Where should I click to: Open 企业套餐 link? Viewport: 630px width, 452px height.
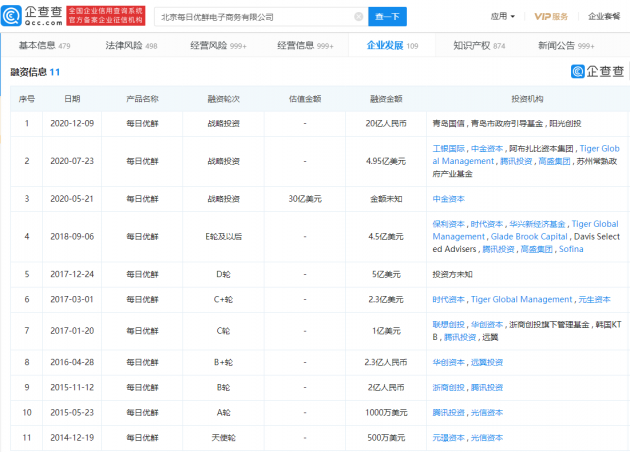(x=604, y=16)
